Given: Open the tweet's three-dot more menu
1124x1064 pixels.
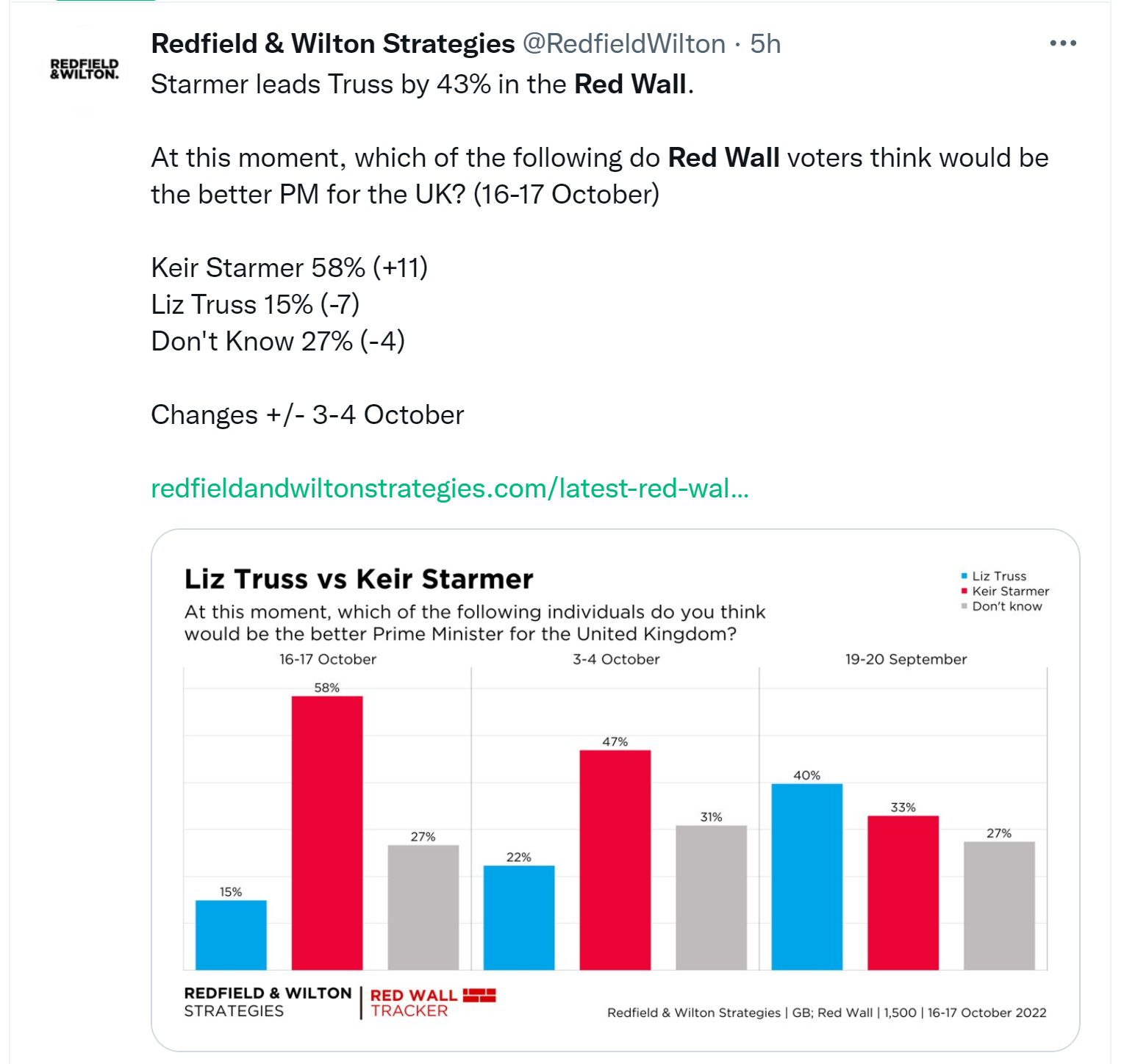Looking at the screenshot, I should 1063,43.
